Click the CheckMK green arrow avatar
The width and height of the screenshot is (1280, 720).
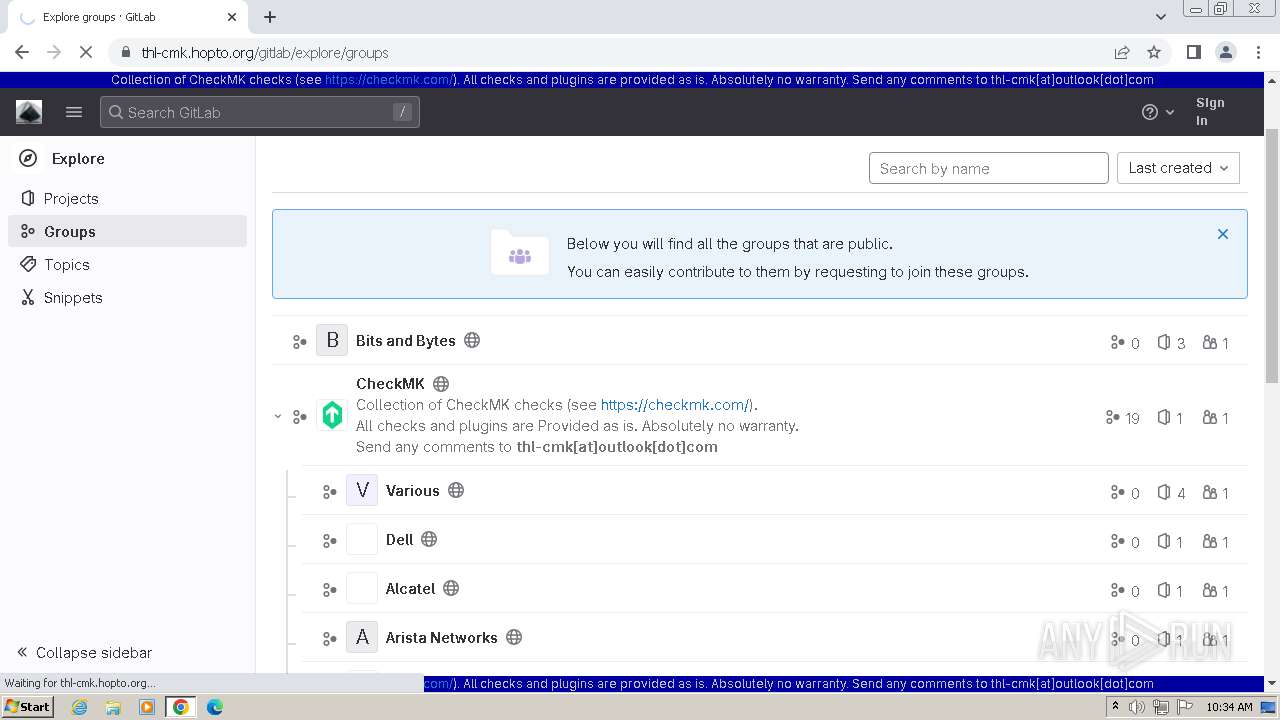[x=332, y=415]
